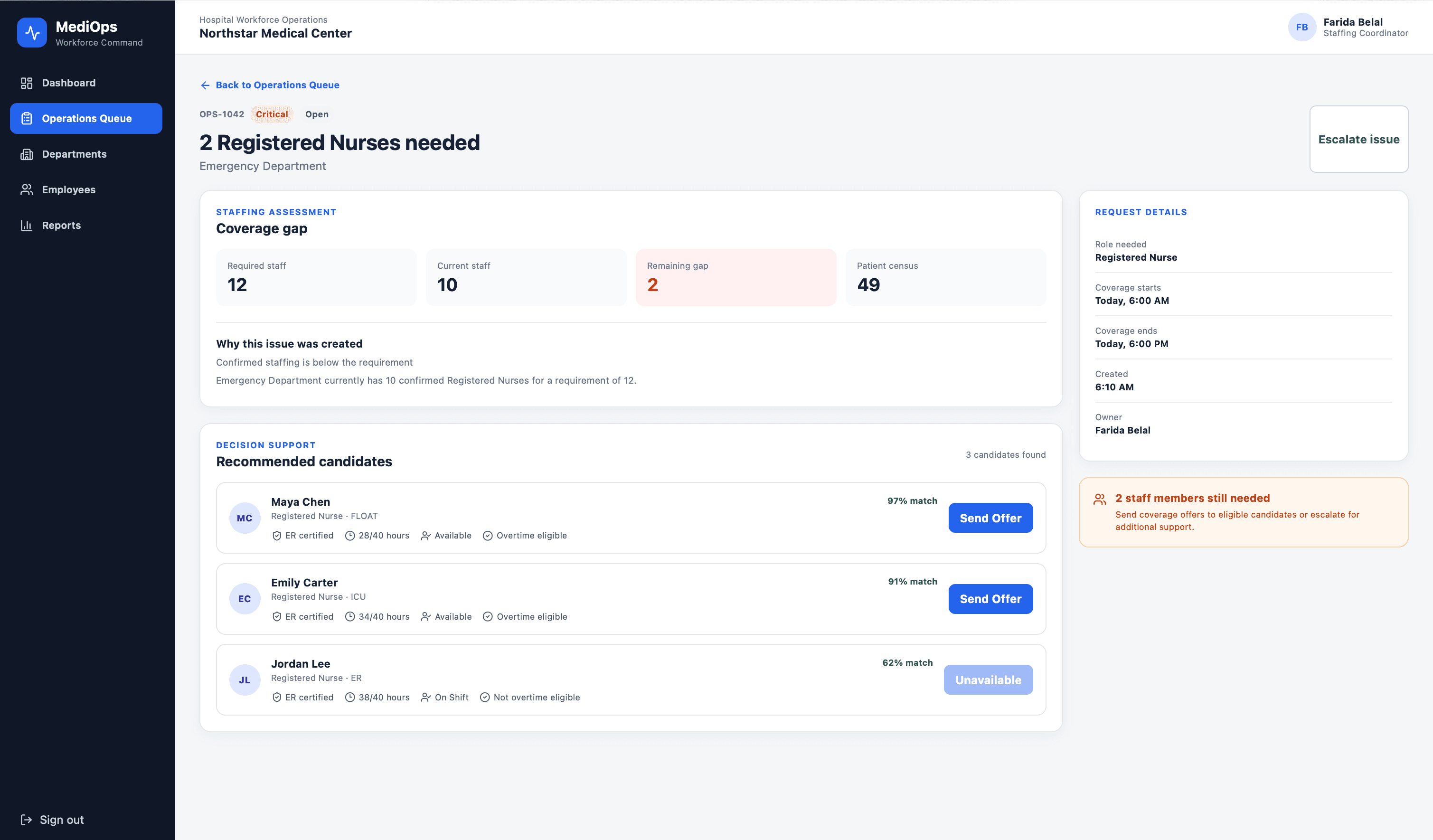The image size is (1433, 840).
Task: Click the Not overtime eligible circle icon
Action: [x=485, y=697]
